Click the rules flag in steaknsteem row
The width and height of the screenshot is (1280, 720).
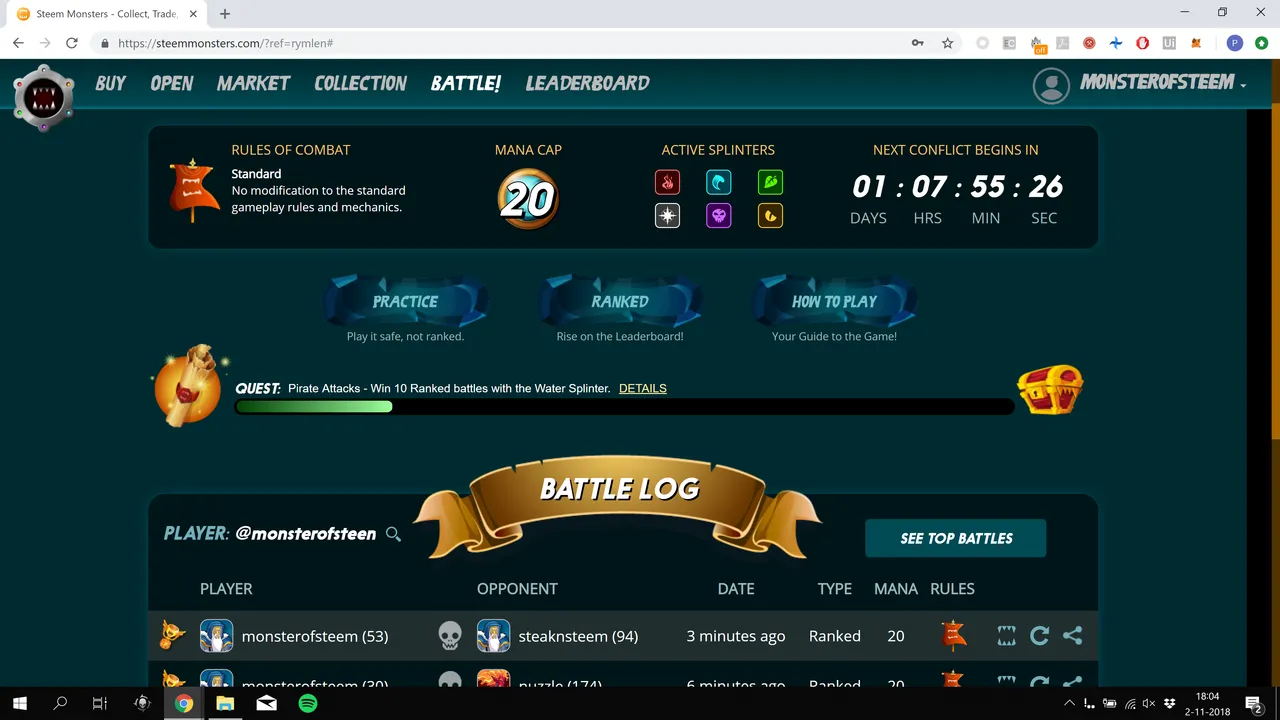point(953,635)
